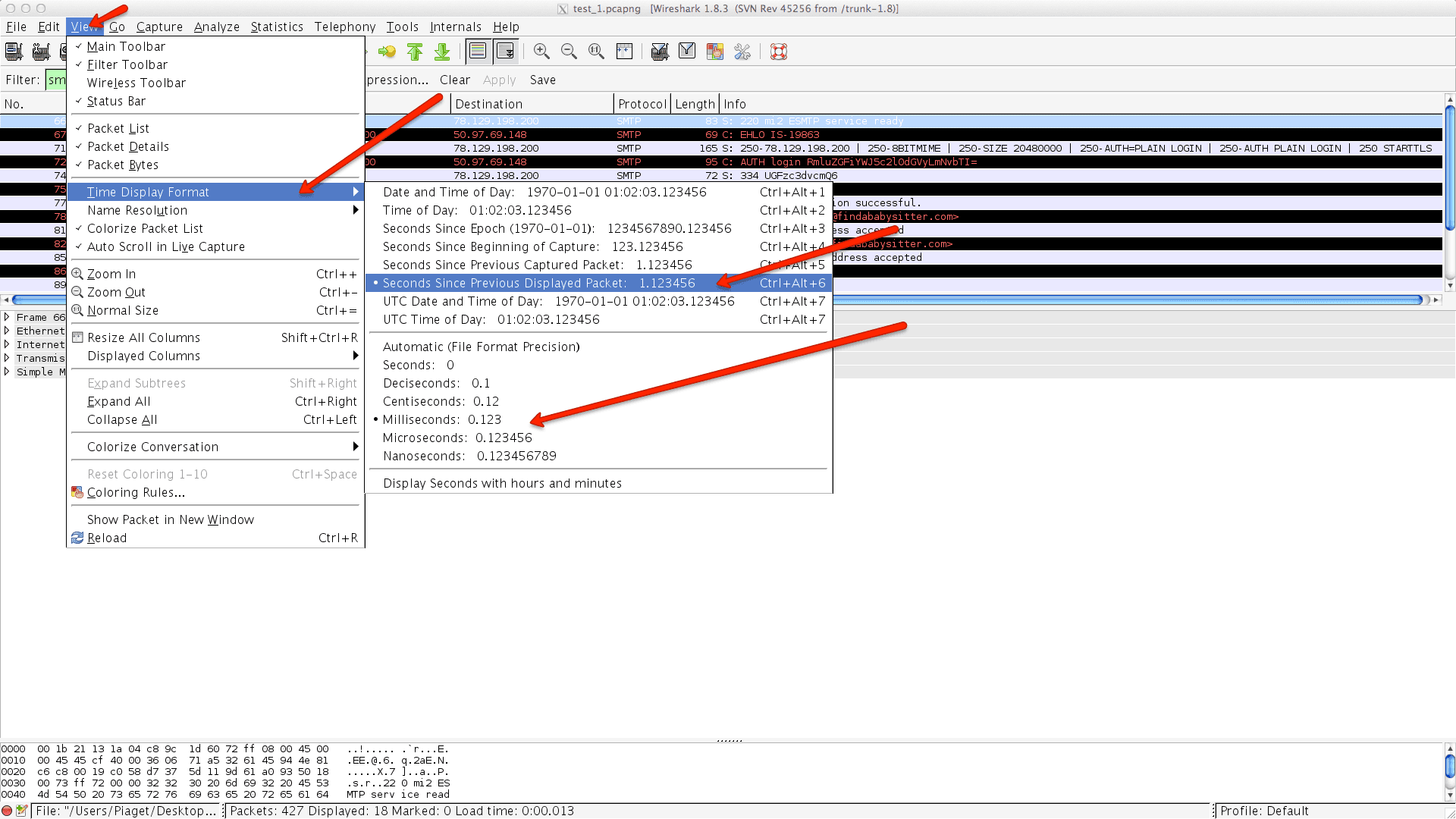Open the Name Resolution submenu
1456x819 pixels.
[x=137, y=210]
